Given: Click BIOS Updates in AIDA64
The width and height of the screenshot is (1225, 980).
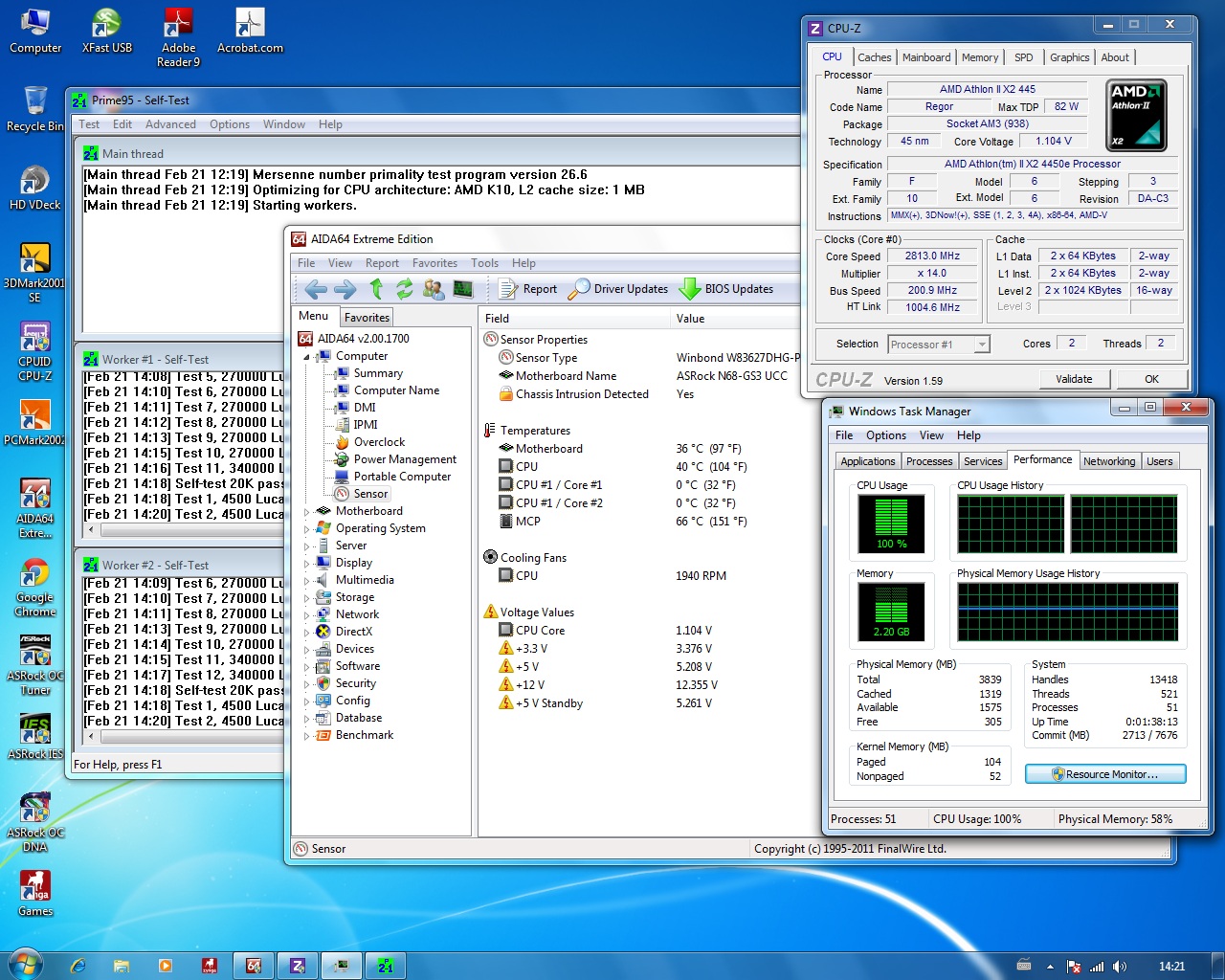Looking at the screenshot, I should [727, 289].
